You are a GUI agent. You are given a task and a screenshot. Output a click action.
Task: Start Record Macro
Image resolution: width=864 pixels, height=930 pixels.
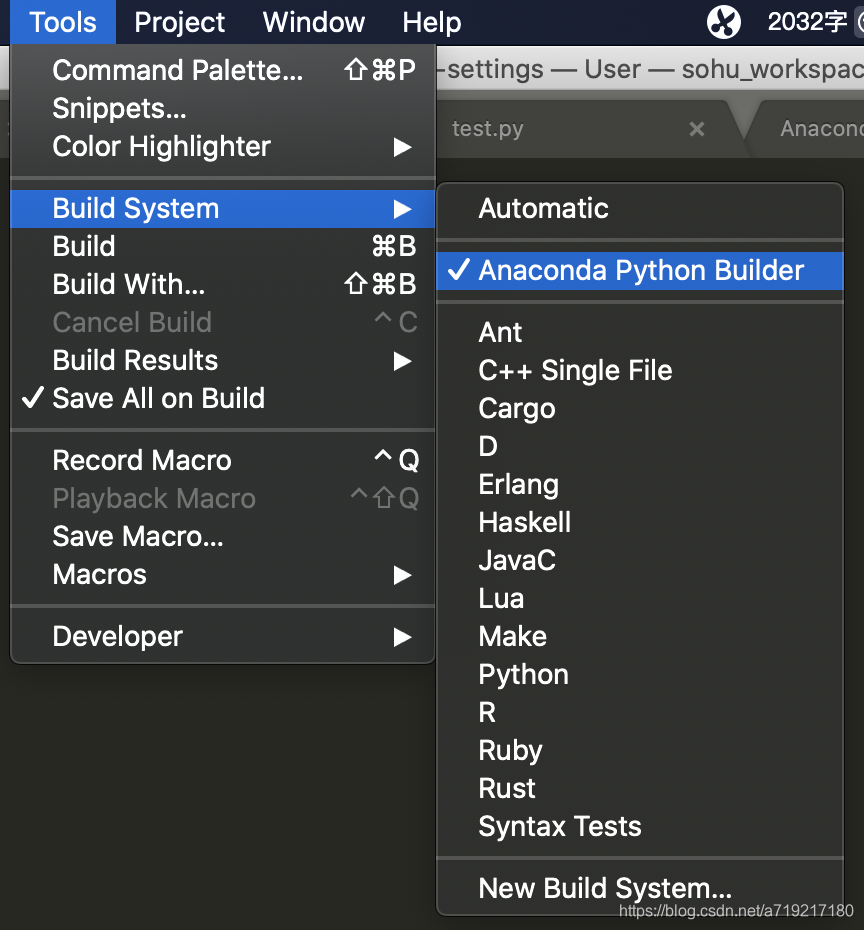(141, 460)
